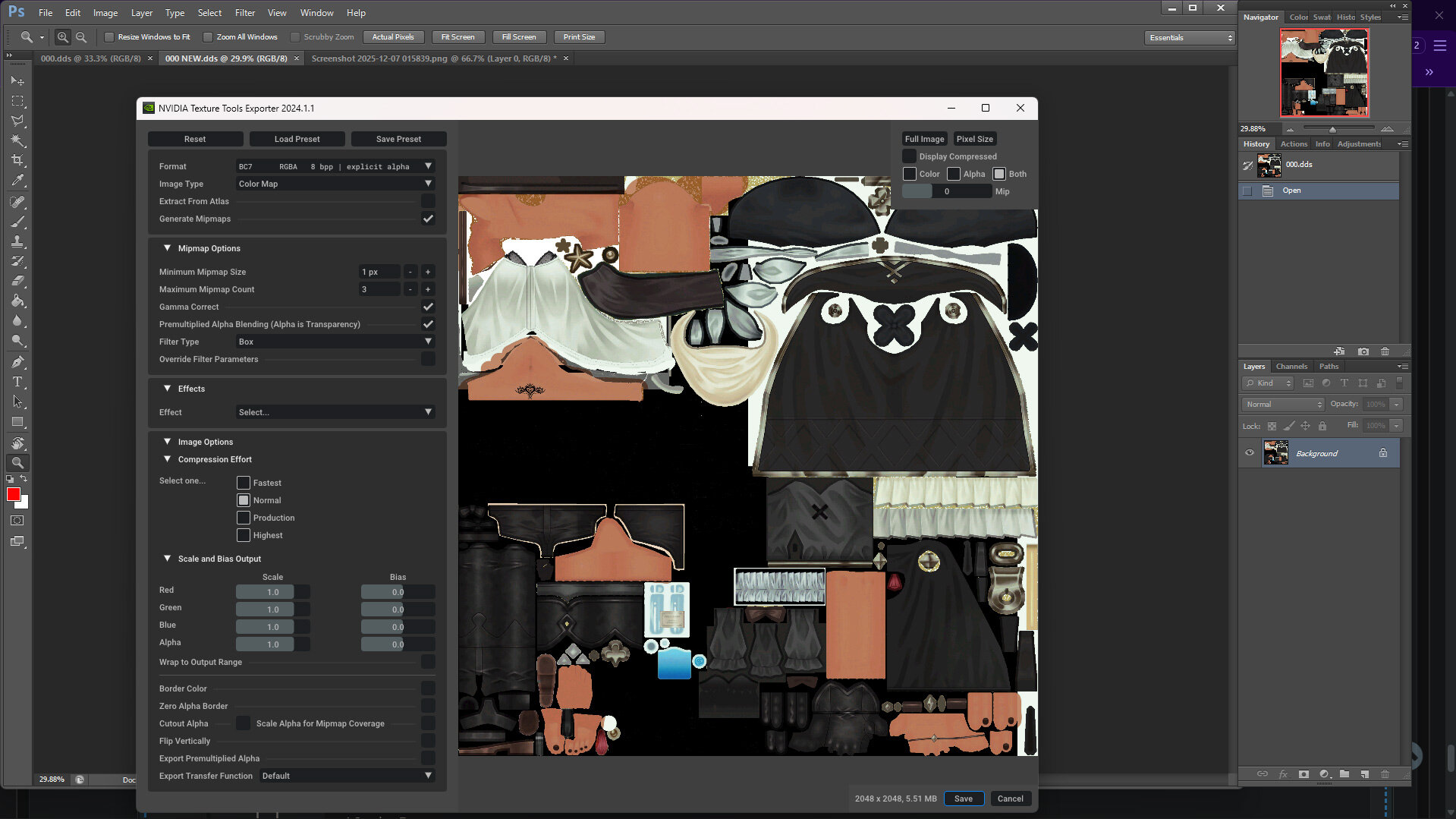Select the Rectangular Marquee tool
1456x819 pixels.
click(x=17, y=100)
